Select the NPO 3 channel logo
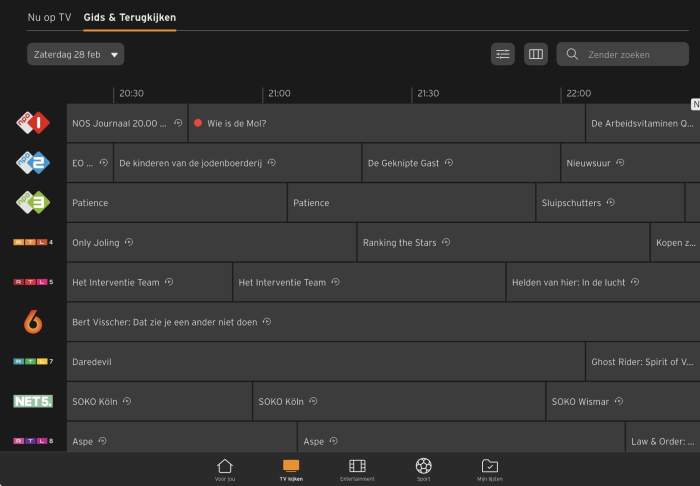Image resolution: width=700 pixels, height=486 pixels. click(x=33, y=202)
